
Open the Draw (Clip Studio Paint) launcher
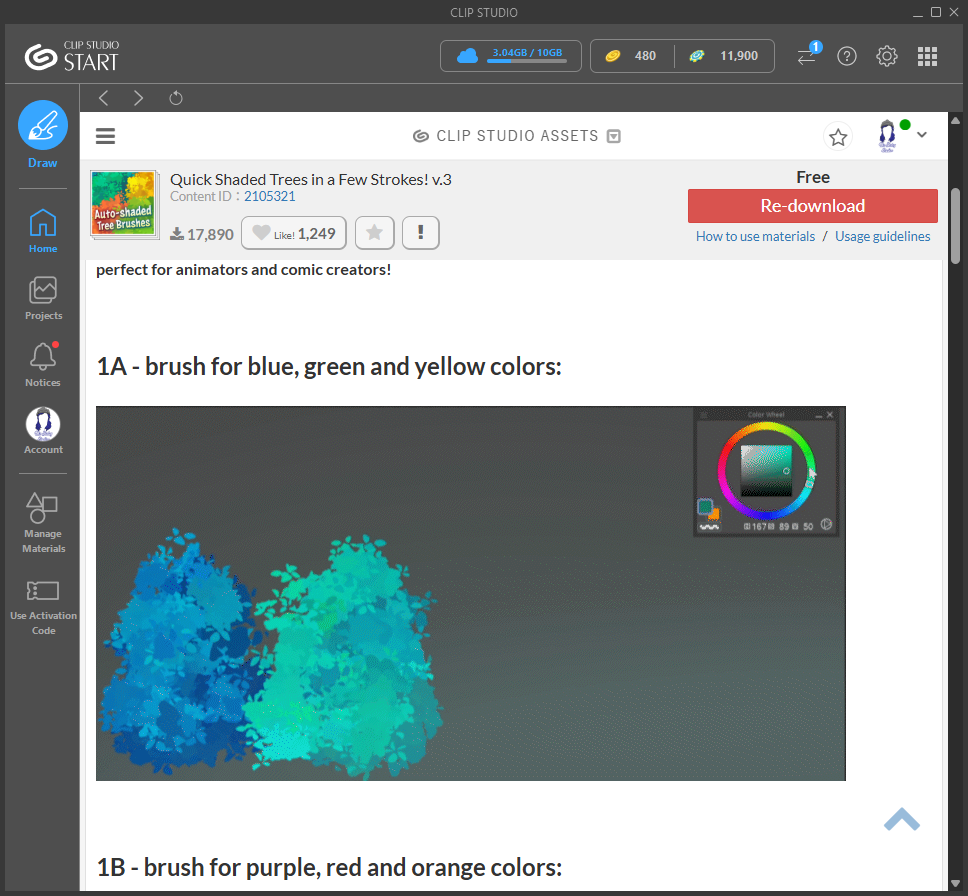43,135
